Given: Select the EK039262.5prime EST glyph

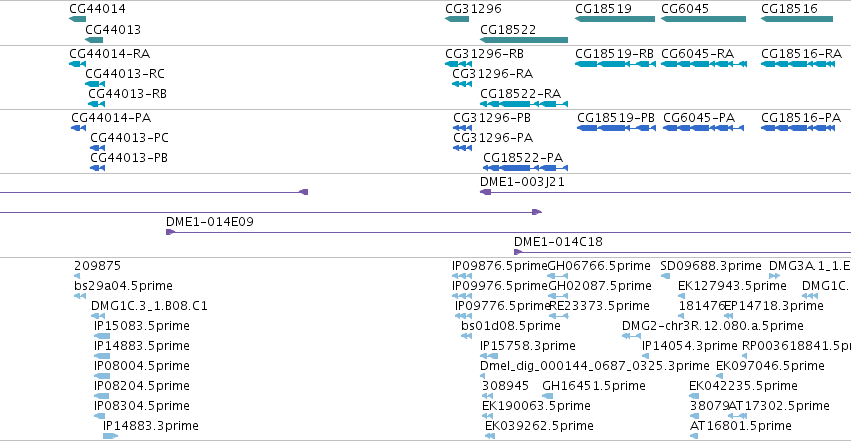Looking at the screenshot, I should point(490,436).
